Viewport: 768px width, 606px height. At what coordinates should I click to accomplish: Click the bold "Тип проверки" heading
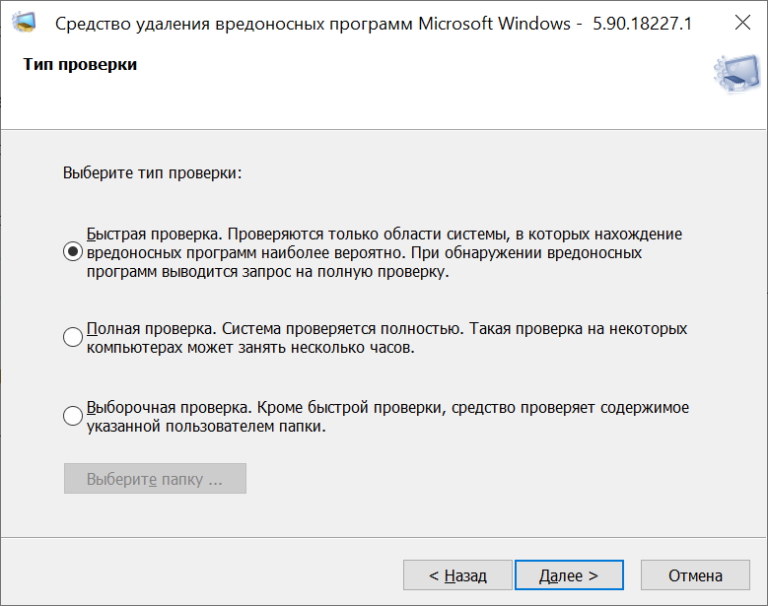[80, 65]
